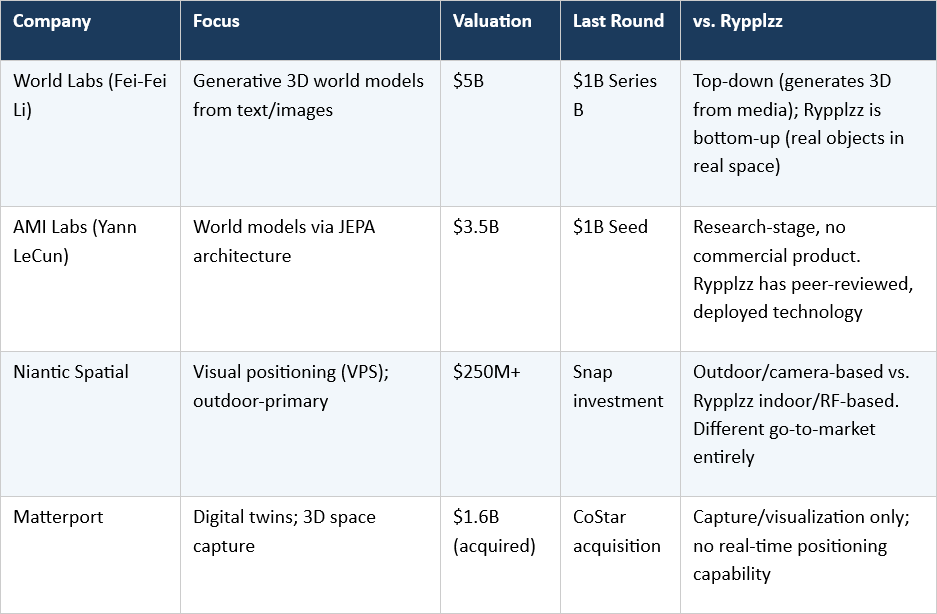Select the Niantic Spatial company cell
Image resolution: width=937 pixels, height=614 pixels.
(71, 372)
